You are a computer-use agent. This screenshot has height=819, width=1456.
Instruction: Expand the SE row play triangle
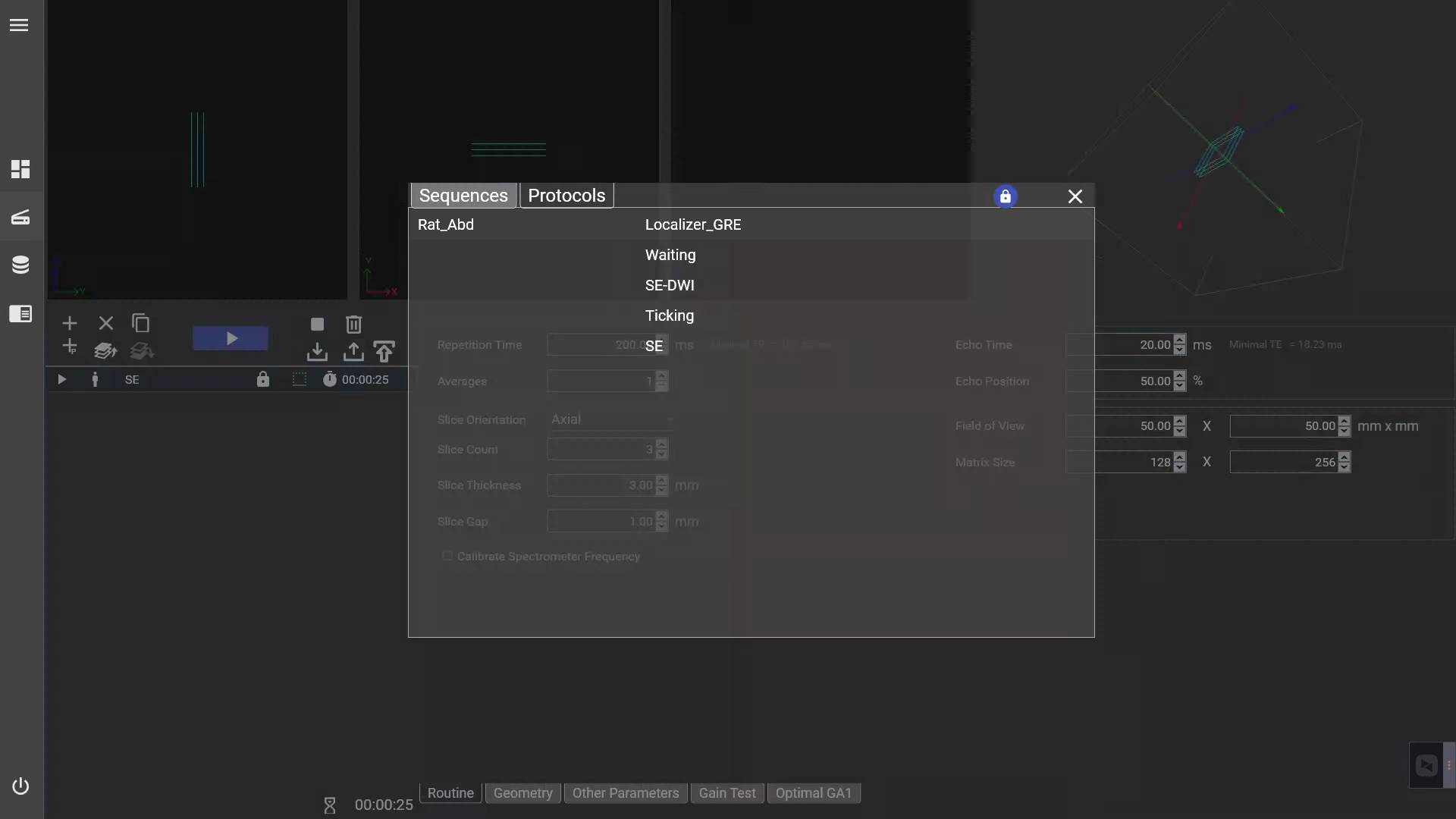tap(62, 379)
